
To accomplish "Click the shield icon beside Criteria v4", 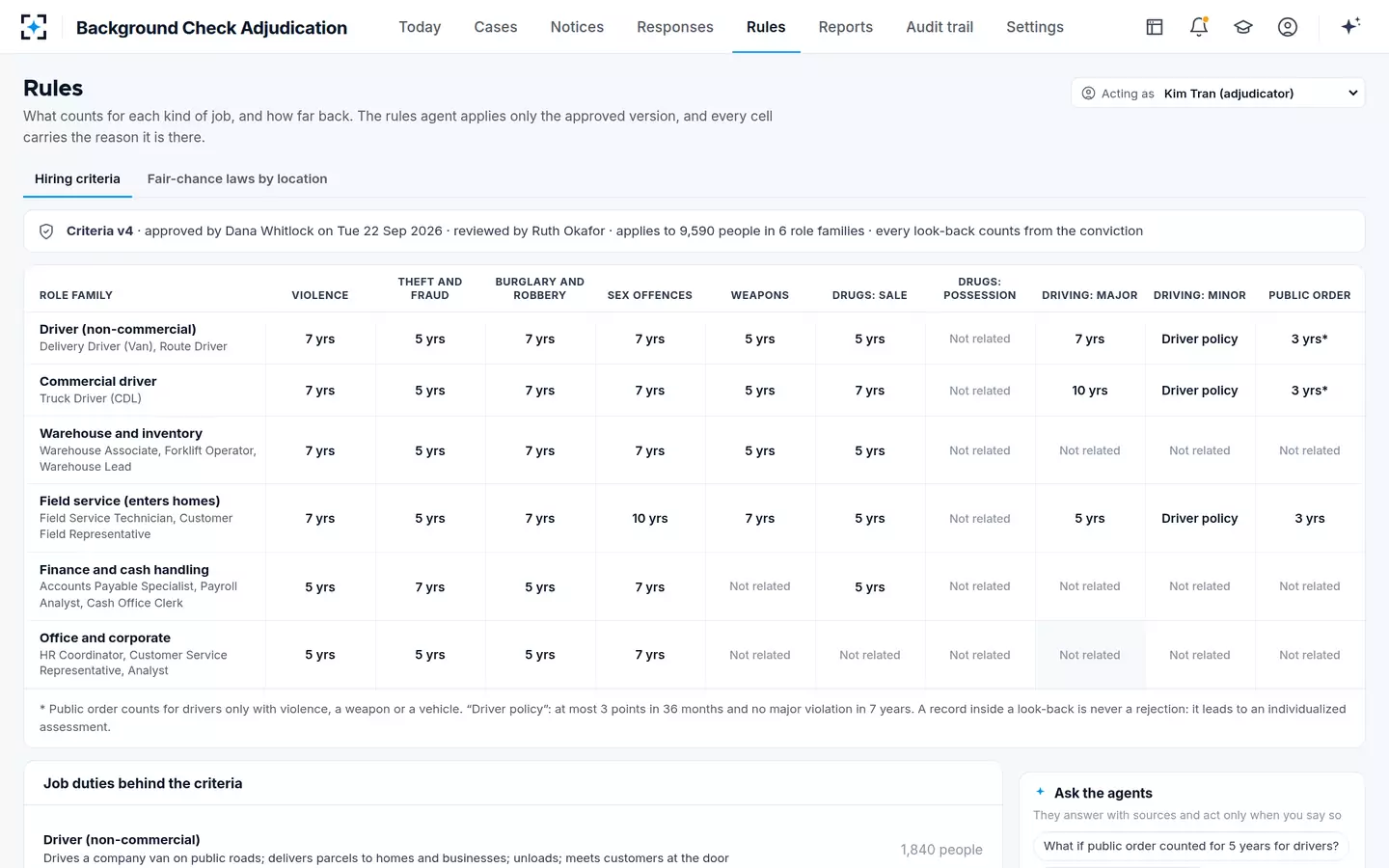I will point(46,231).
